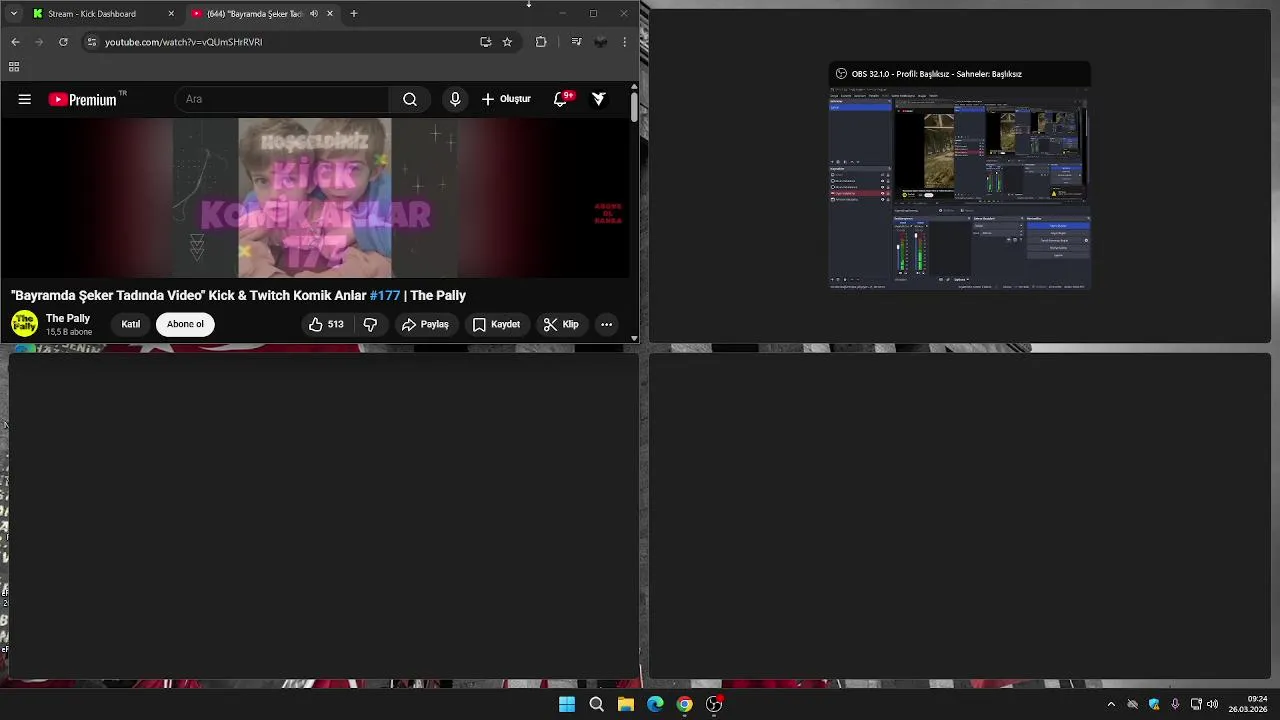Dislike the video with thumbs down
Image resolution: width=1280 pixels, height=720 pixels.
(371, 324)
